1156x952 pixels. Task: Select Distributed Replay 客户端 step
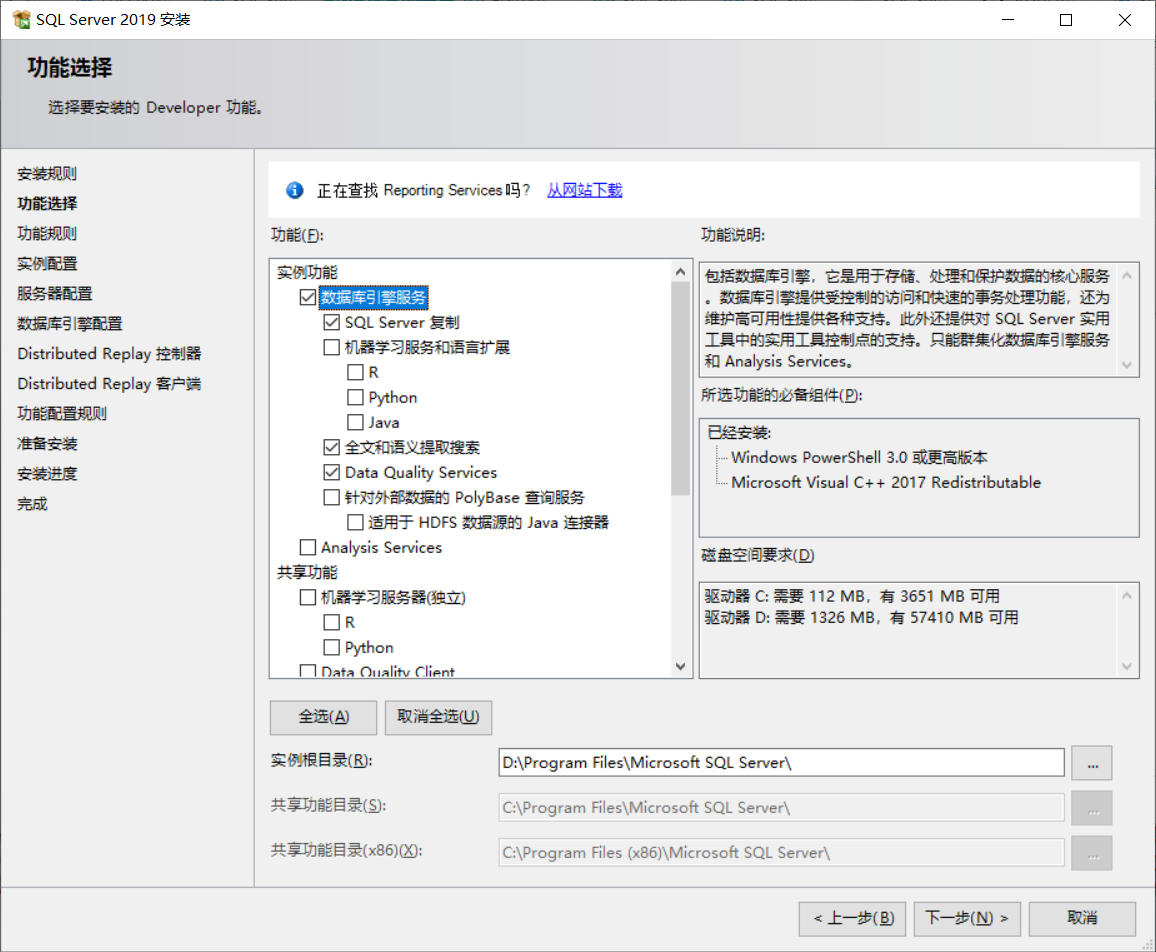(x=109, y=384)
